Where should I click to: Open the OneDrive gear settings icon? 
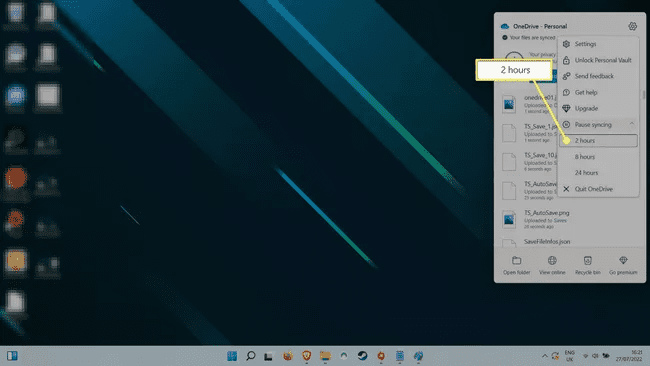[632, 26]
